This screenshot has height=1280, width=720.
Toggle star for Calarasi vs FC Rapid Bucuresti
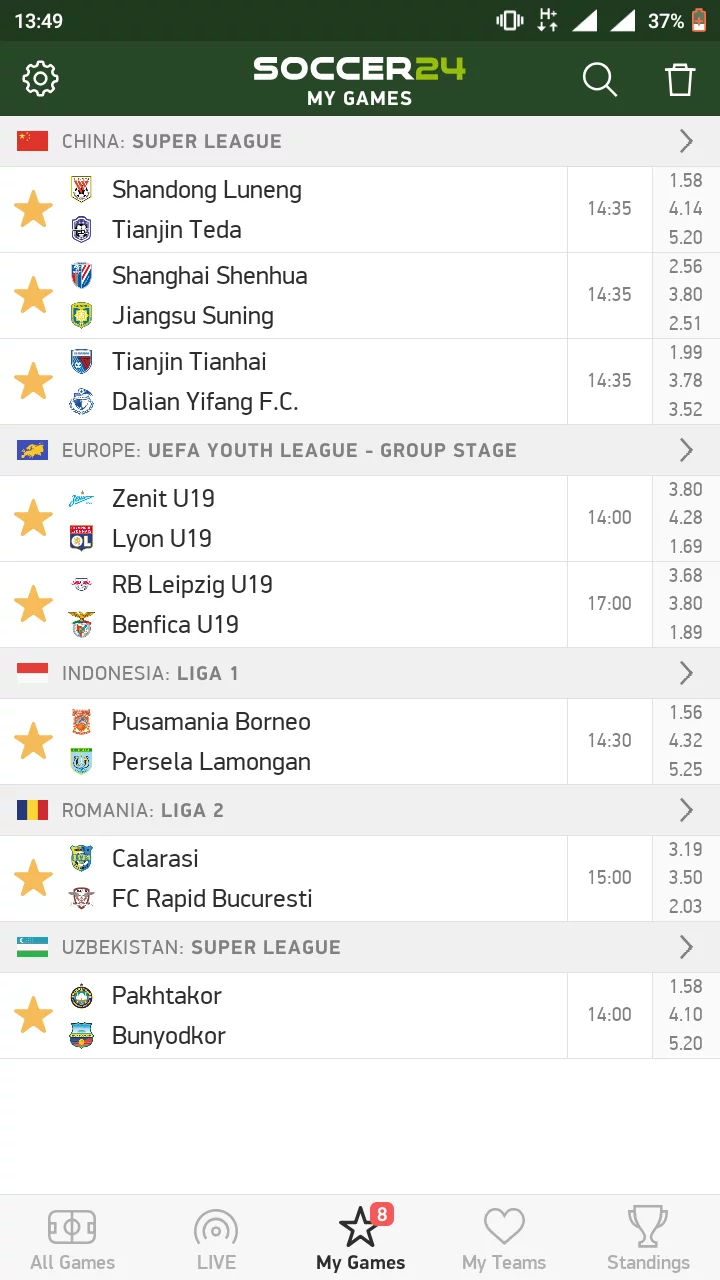(33, 878)
